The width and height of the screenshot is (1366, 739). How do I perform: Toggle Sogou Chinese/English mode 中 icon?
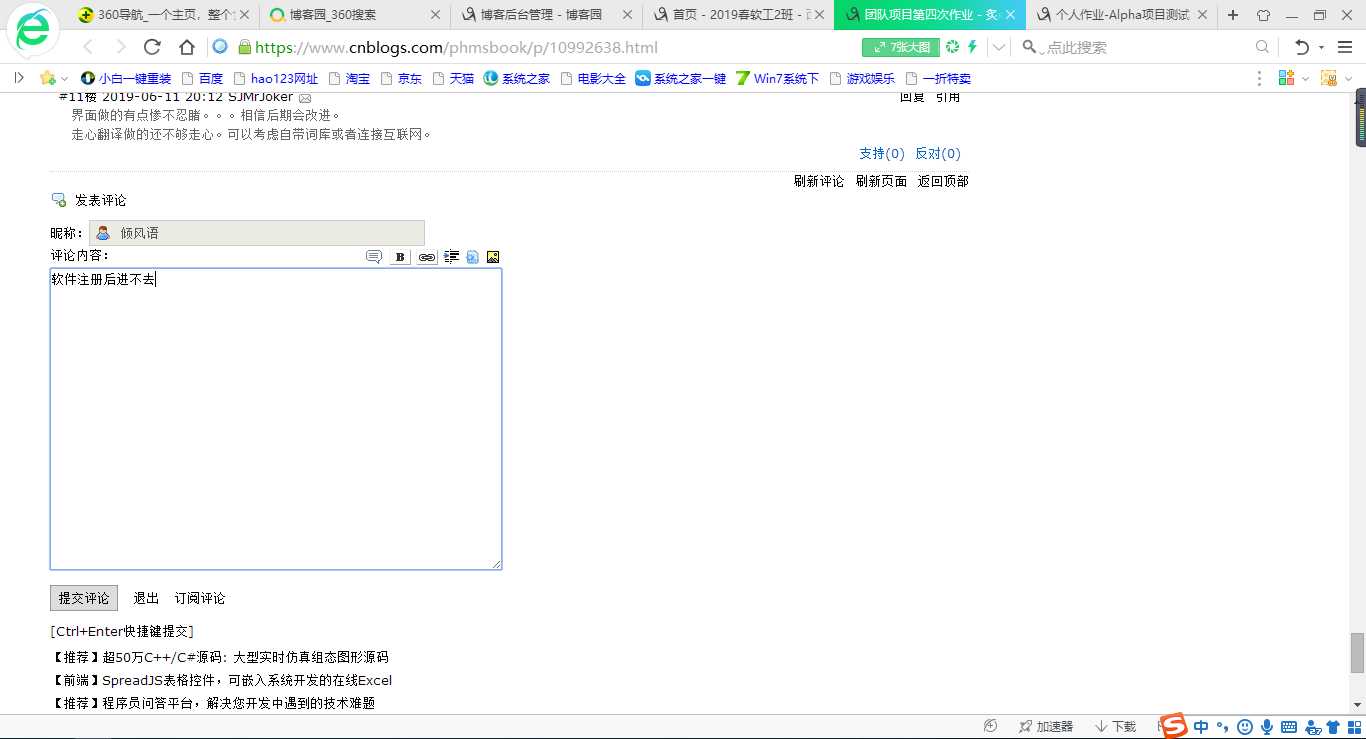point(1201,727)
